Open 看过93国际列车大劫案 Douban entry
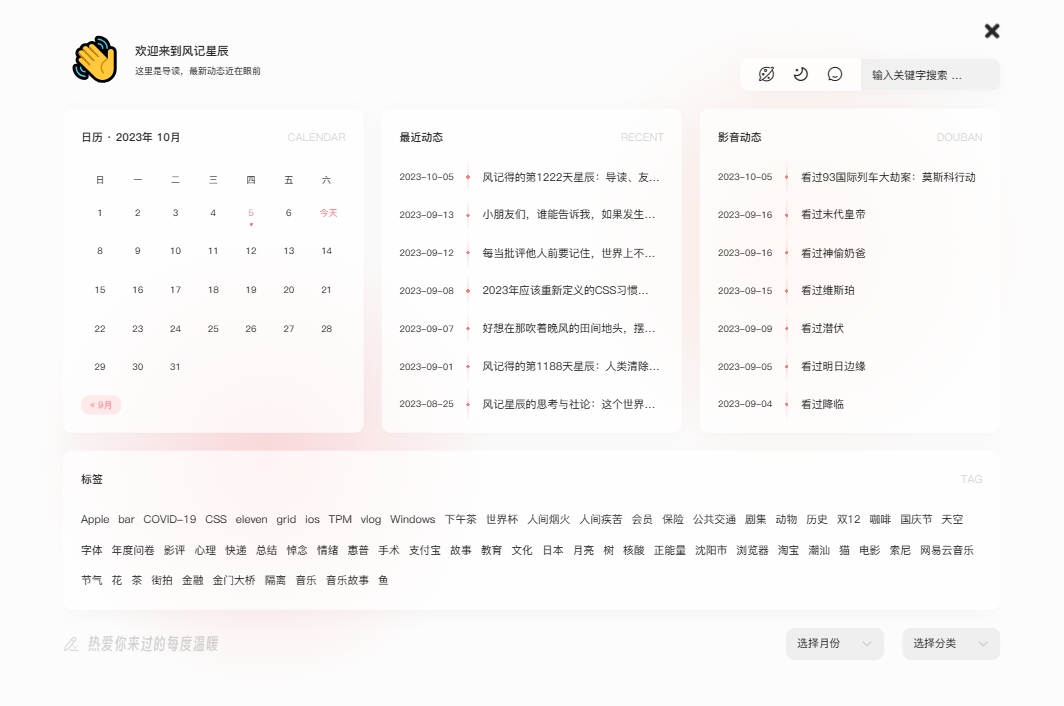The image size is (1064, 706). (x=887, y=177)
